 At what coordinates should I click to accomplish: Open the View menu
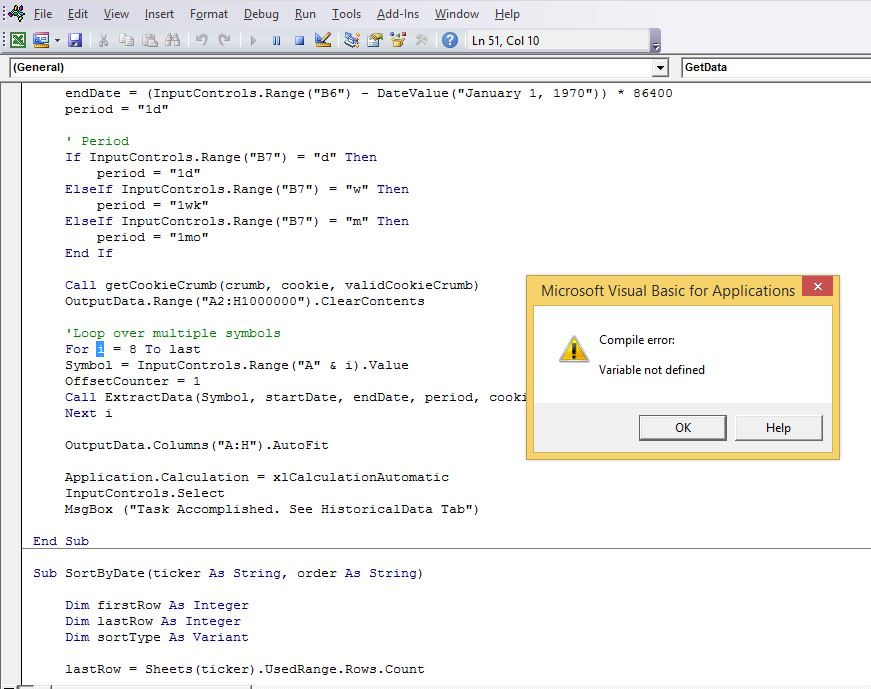(116, 14)
